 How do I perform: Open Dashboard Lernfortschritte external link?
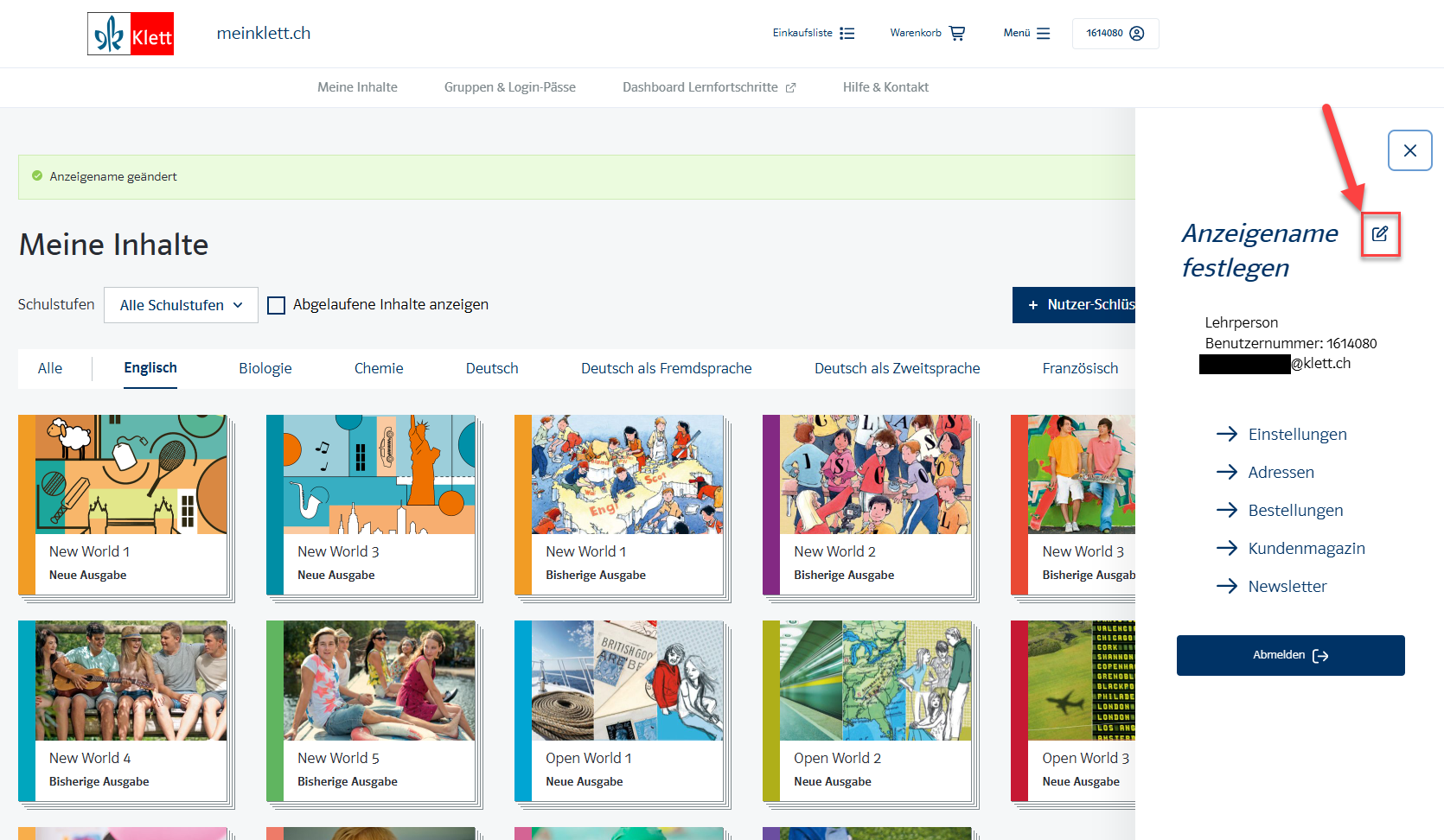[x=708, y=87]
